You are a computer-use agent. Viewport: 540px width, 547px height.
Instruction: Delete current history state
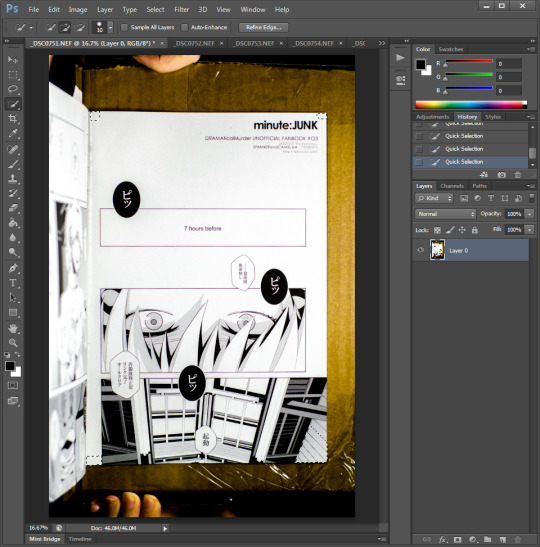point(518,174)
